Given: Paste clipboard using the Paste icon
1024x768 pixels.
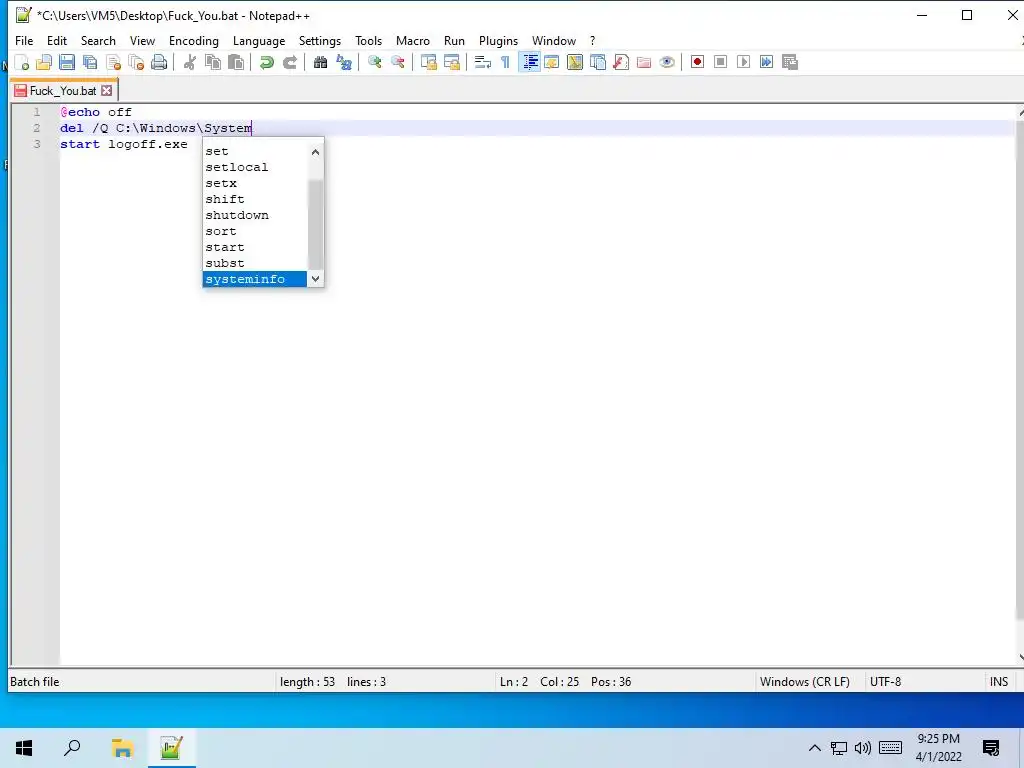Looking at the screenshot, I should [x=236, y=62].
